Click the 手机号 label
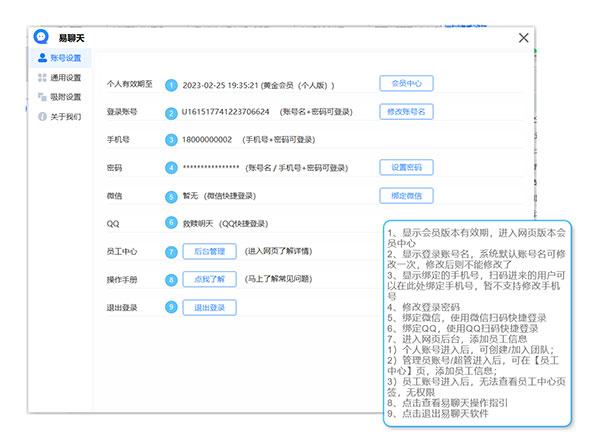This screenshot has height=445, width=600. pos(118,140)
